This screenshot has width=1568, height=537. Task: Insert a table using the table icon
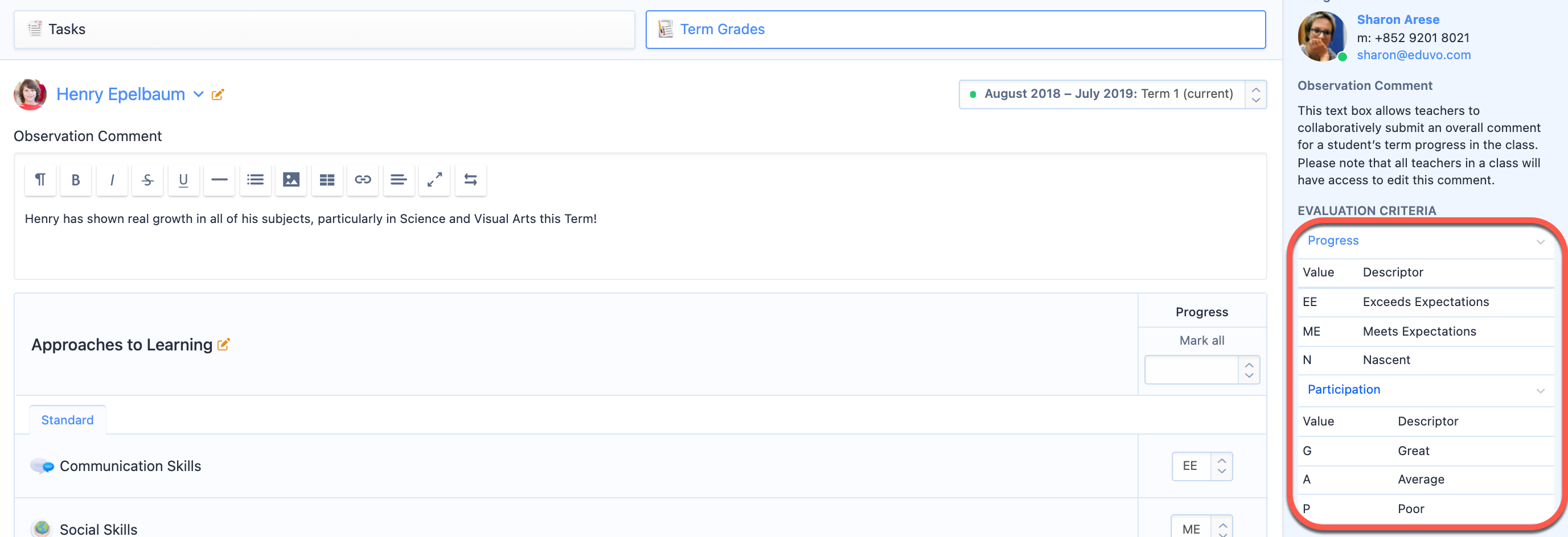click(x=327, y=180)
